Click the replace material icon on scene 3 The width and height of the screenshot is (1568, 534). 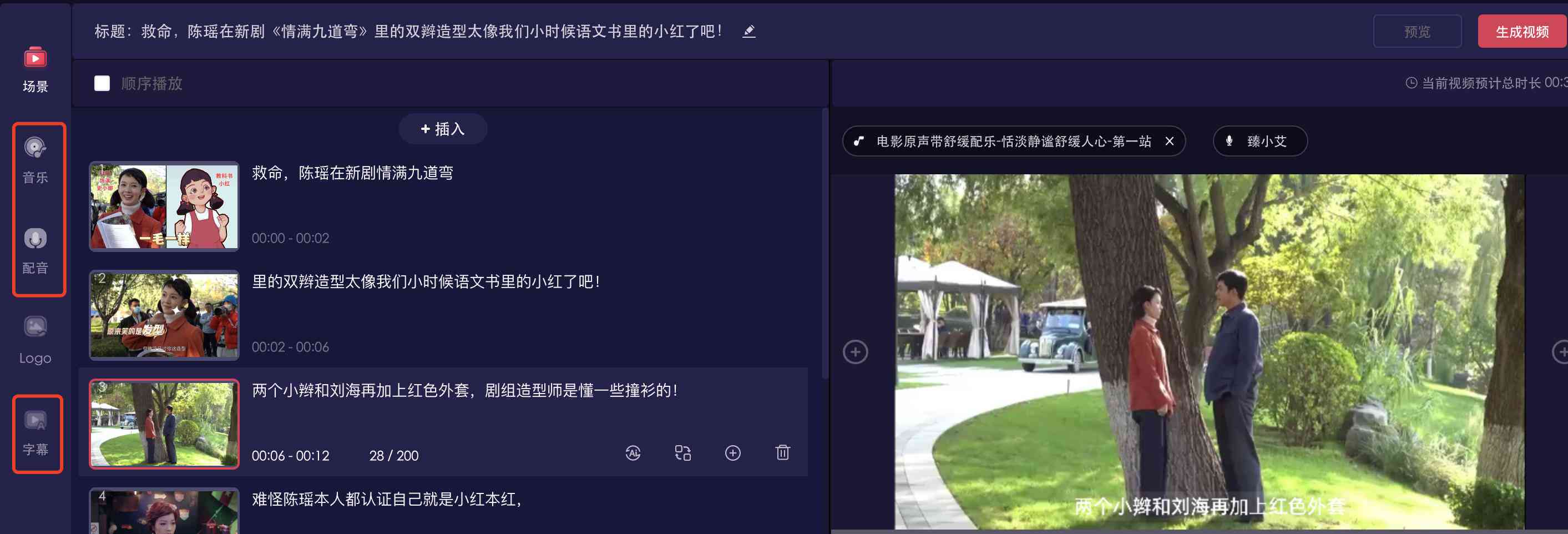click(x=683, y=453)
